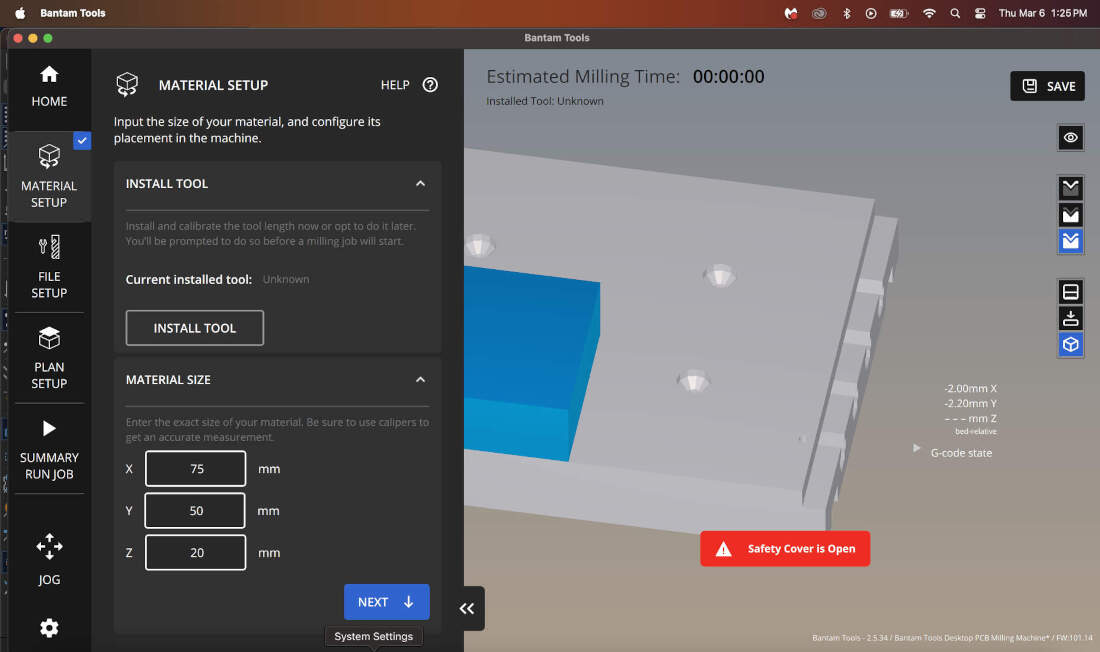
Task: Click the play circle menu bar icon
Action: click(x=871, y=13)
